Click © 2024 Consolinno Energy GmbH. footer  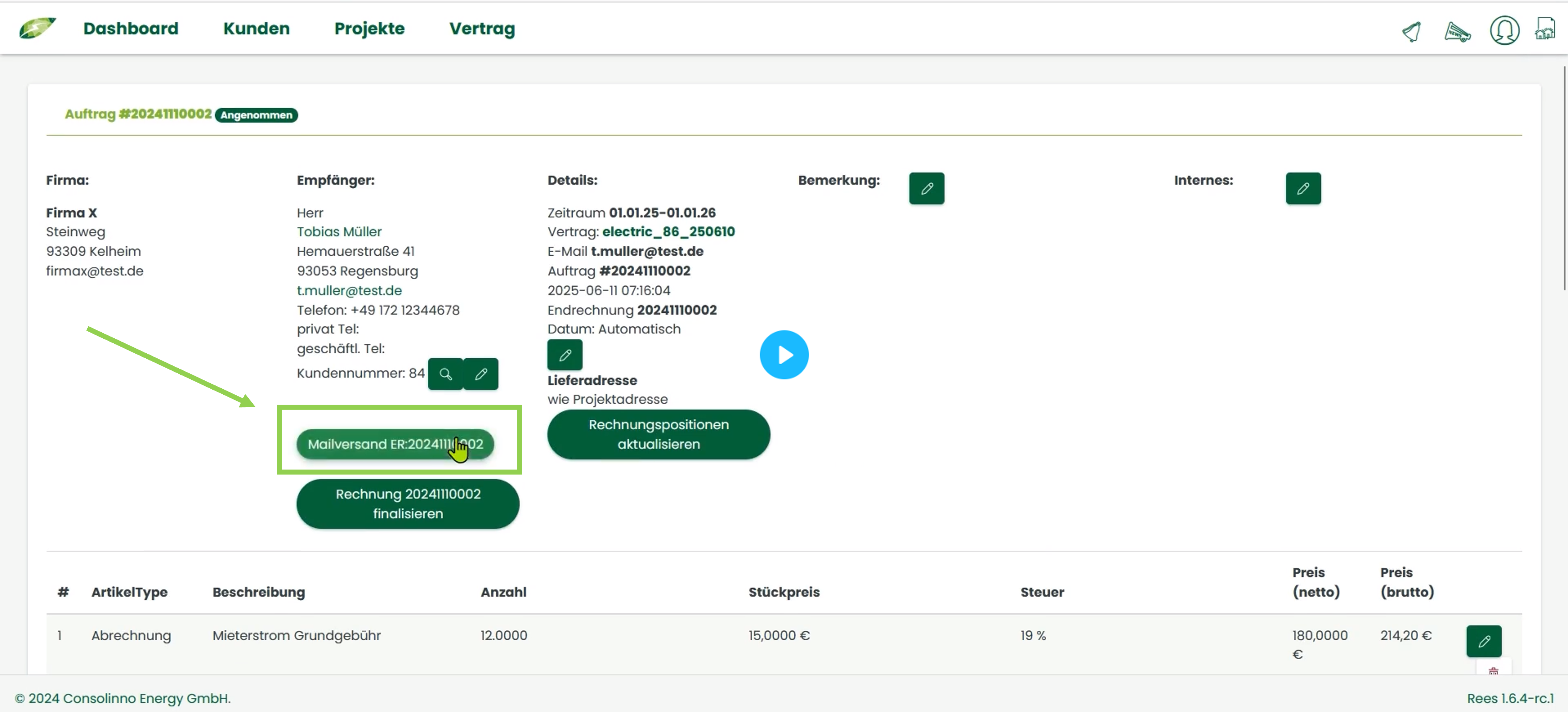tap(123, 698)
